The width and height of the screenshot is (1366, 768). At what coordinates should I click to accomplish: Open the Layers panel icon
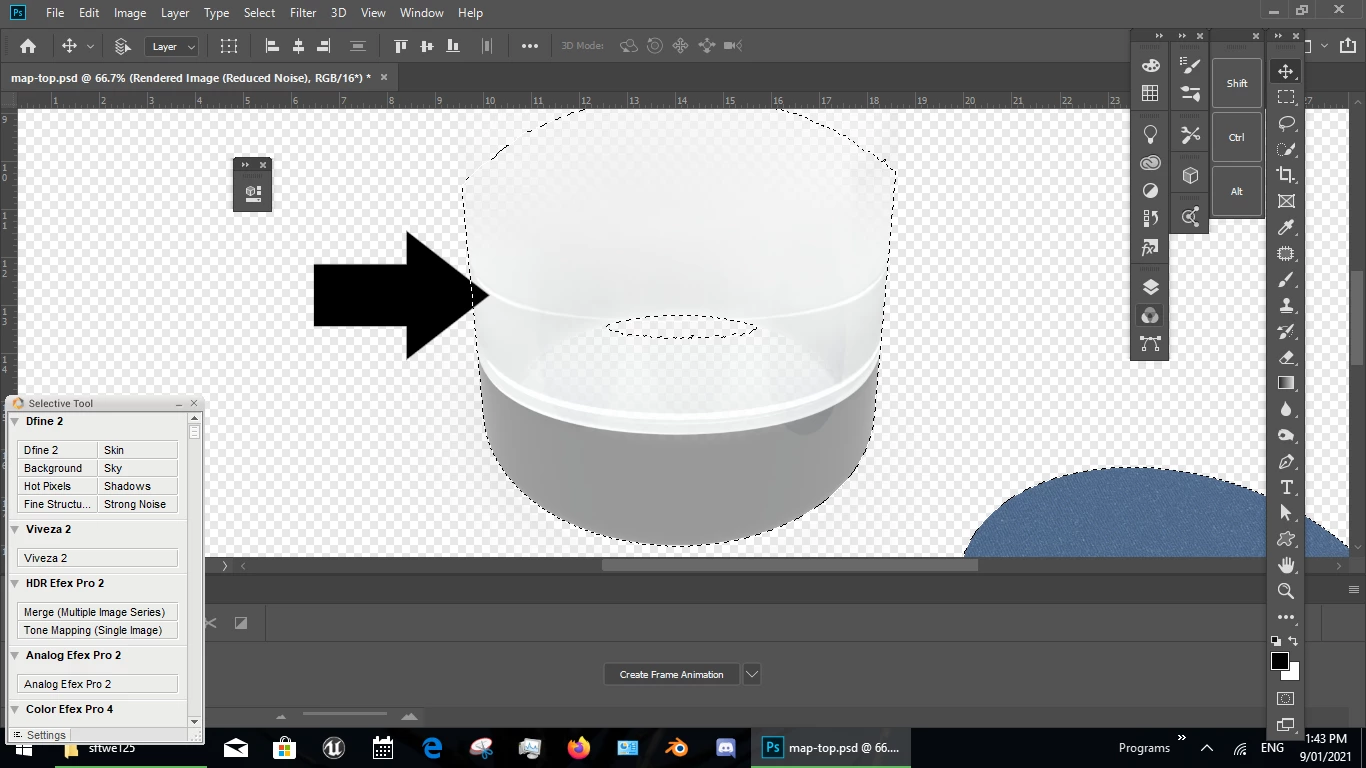(x=1150, y=287)
